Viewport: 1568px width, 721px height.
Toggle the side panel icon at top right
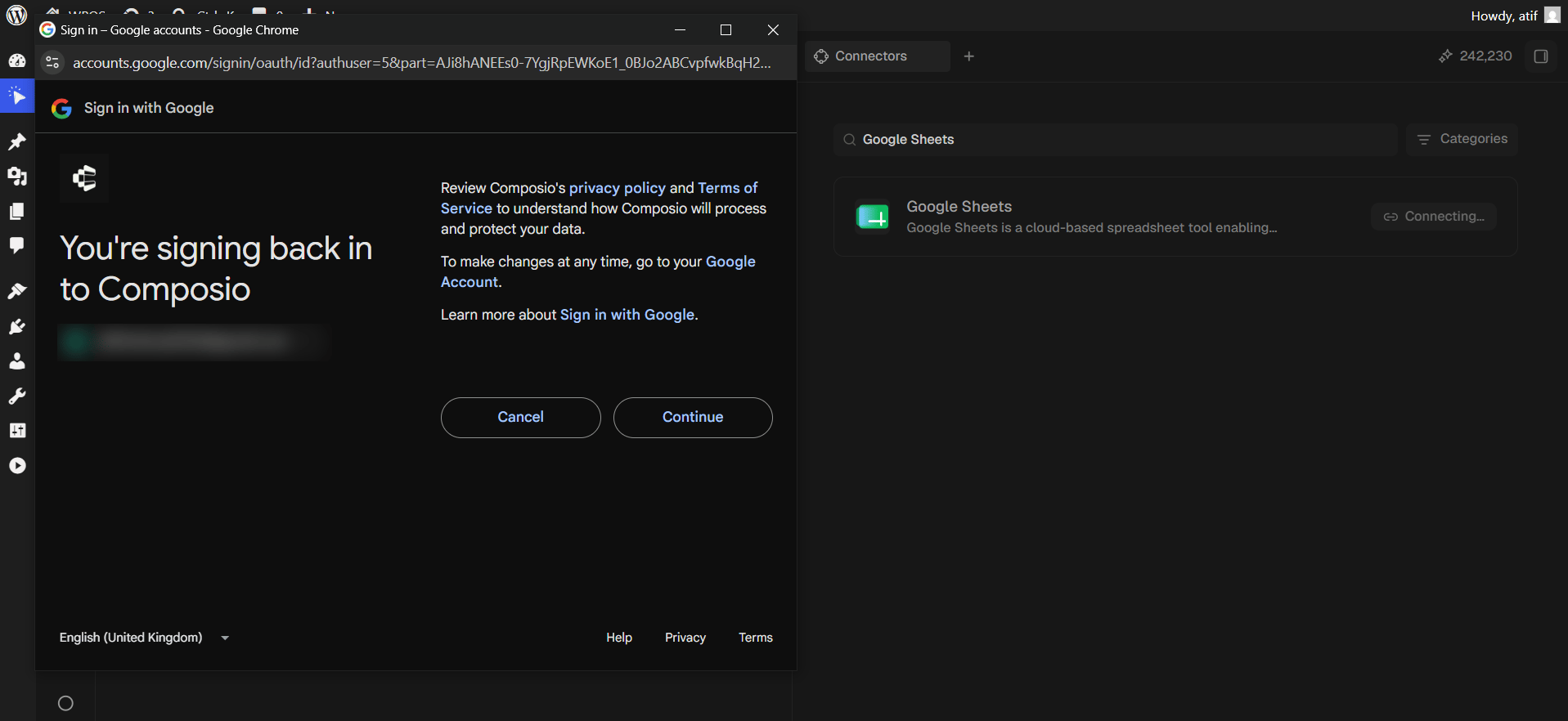1541,56
